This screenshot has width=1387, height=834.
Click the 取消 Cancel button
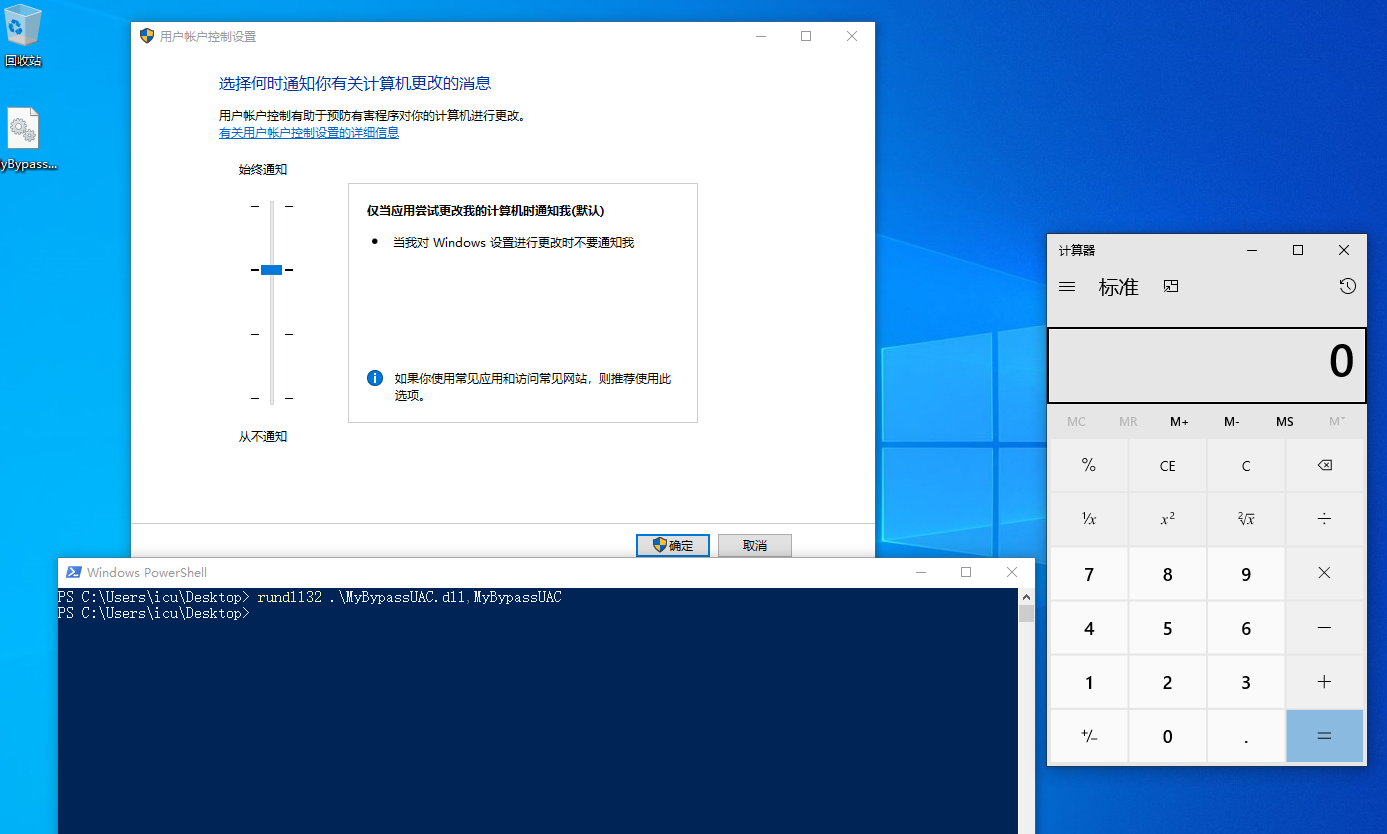pos(755,545)
